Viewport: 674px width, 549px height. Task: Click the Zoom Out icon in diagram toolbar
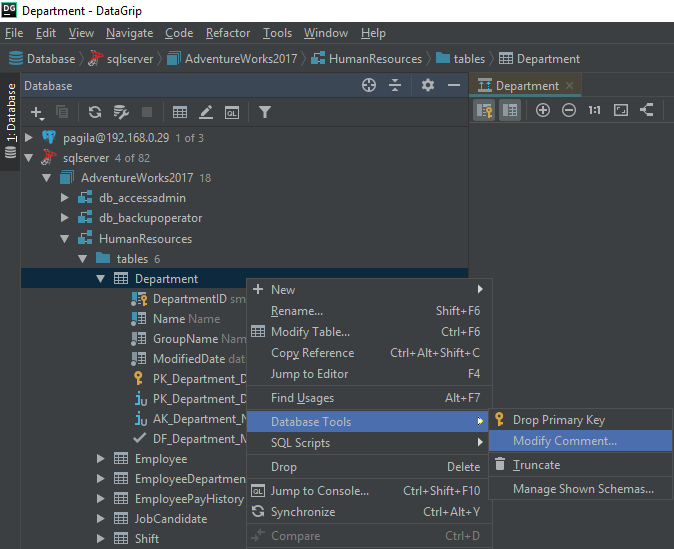pos(569,110)
